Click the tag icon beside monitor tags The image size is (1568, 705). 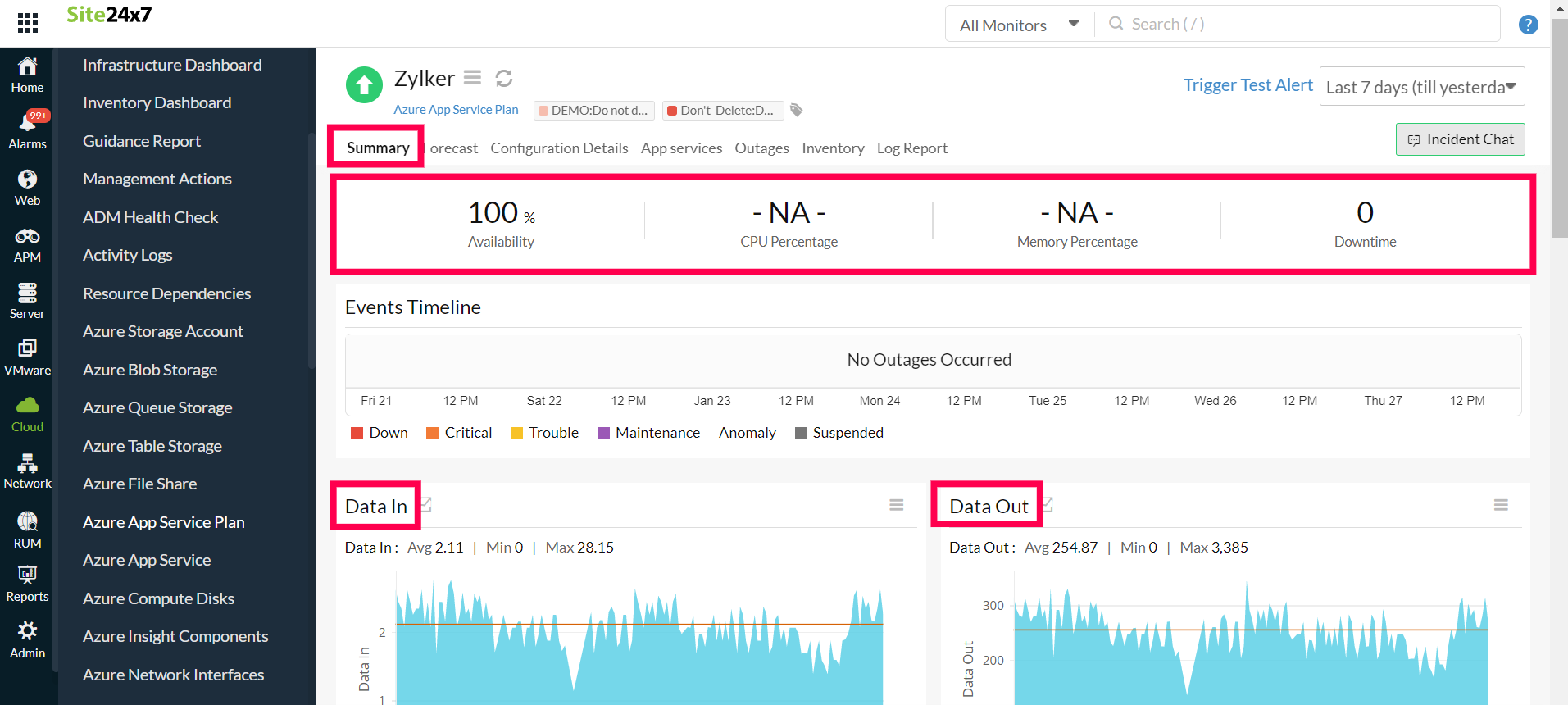point(797,110)
